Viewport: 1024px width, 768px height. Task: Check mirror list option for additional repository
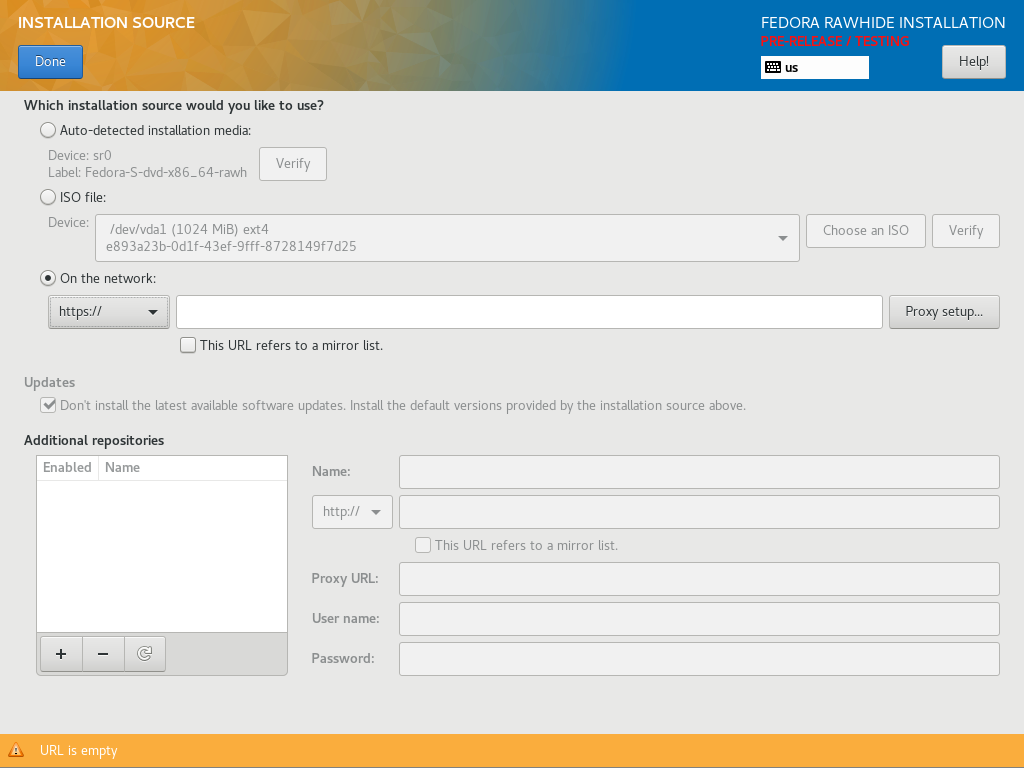(x=423, y=545)
